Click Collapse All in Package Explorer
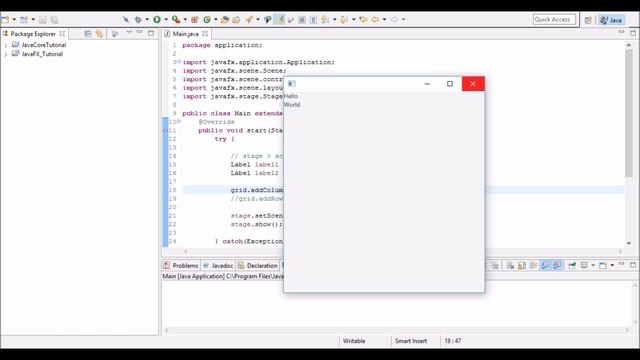640x360 pixels. coord(88,33)
